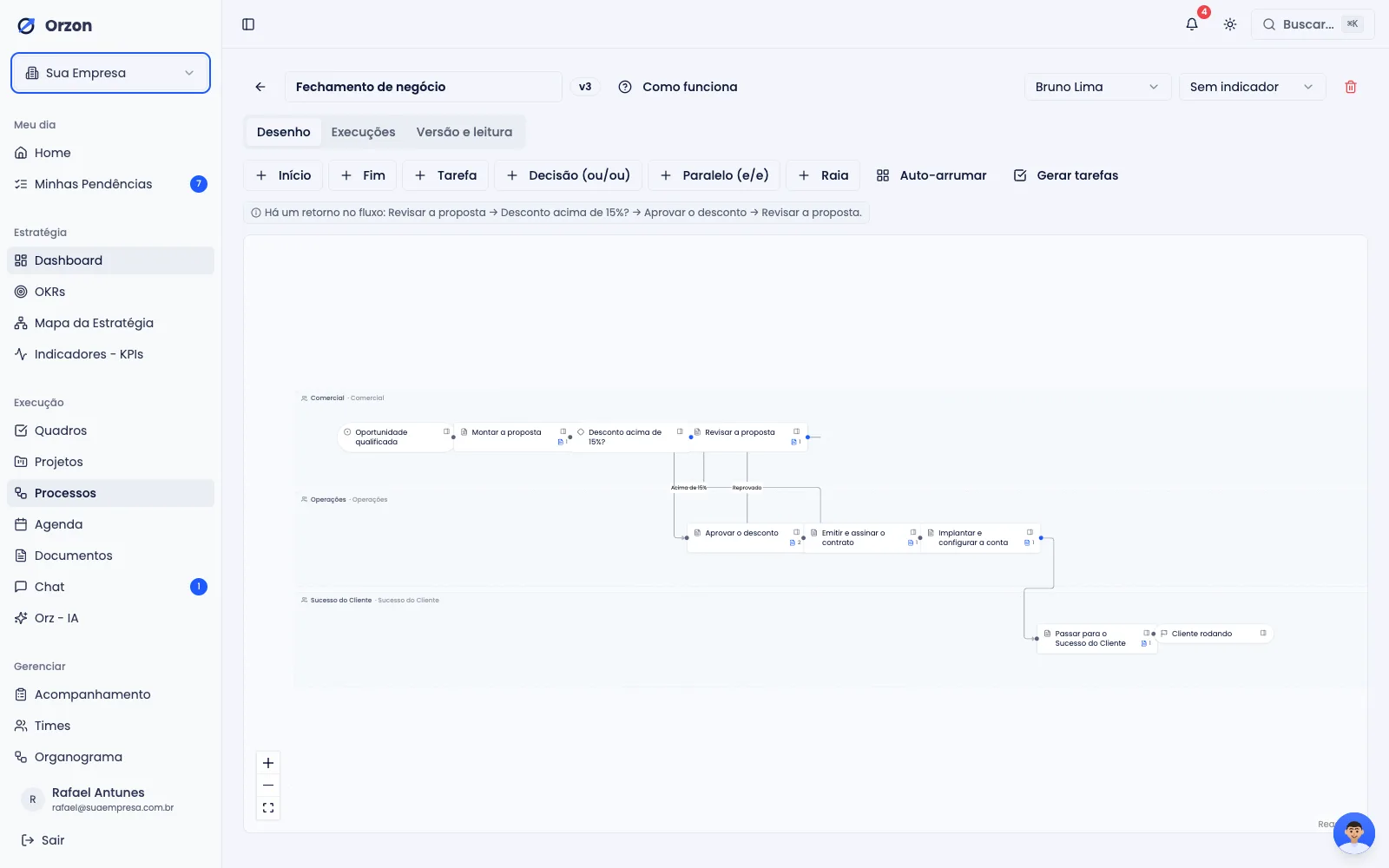Click Gerar tarefas button
Screen dimensions: 1389x868
click(x=1066, y=175)
